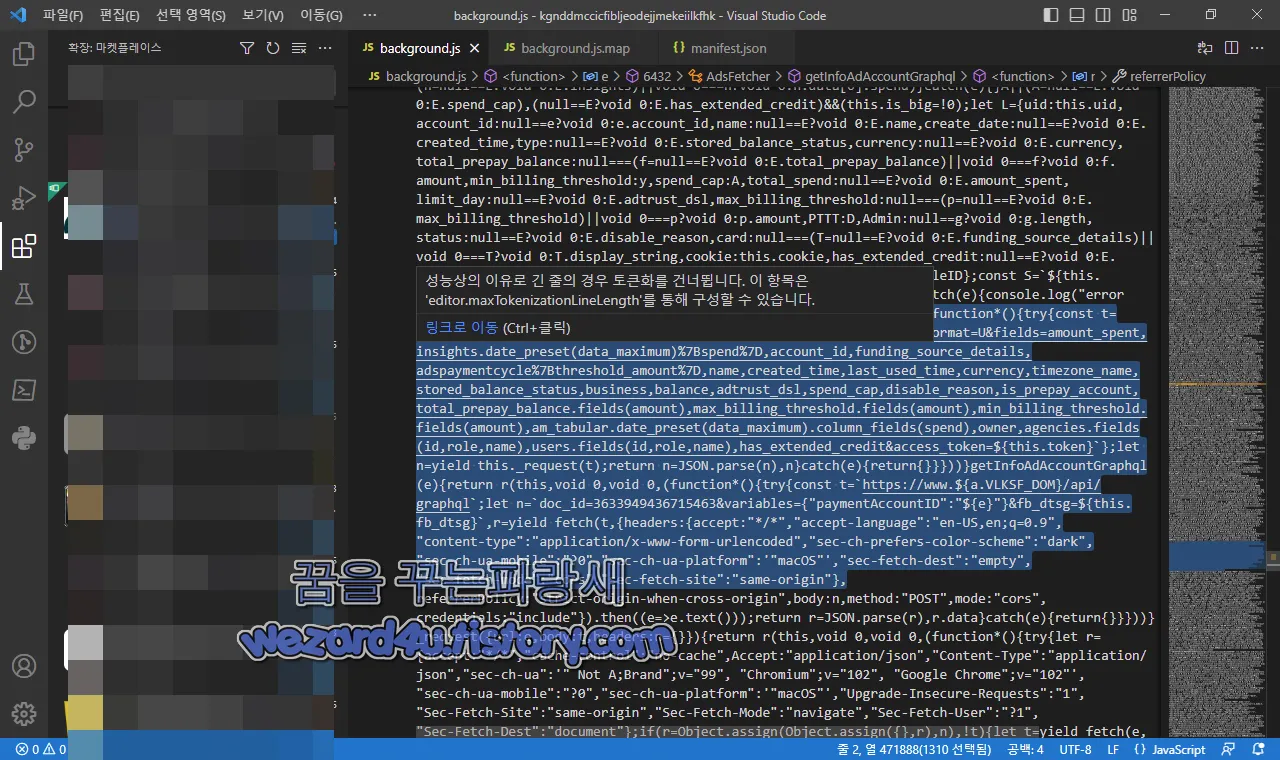Switch to background.js.map tab
The image size is (1280, 760).
coord(575,48)
